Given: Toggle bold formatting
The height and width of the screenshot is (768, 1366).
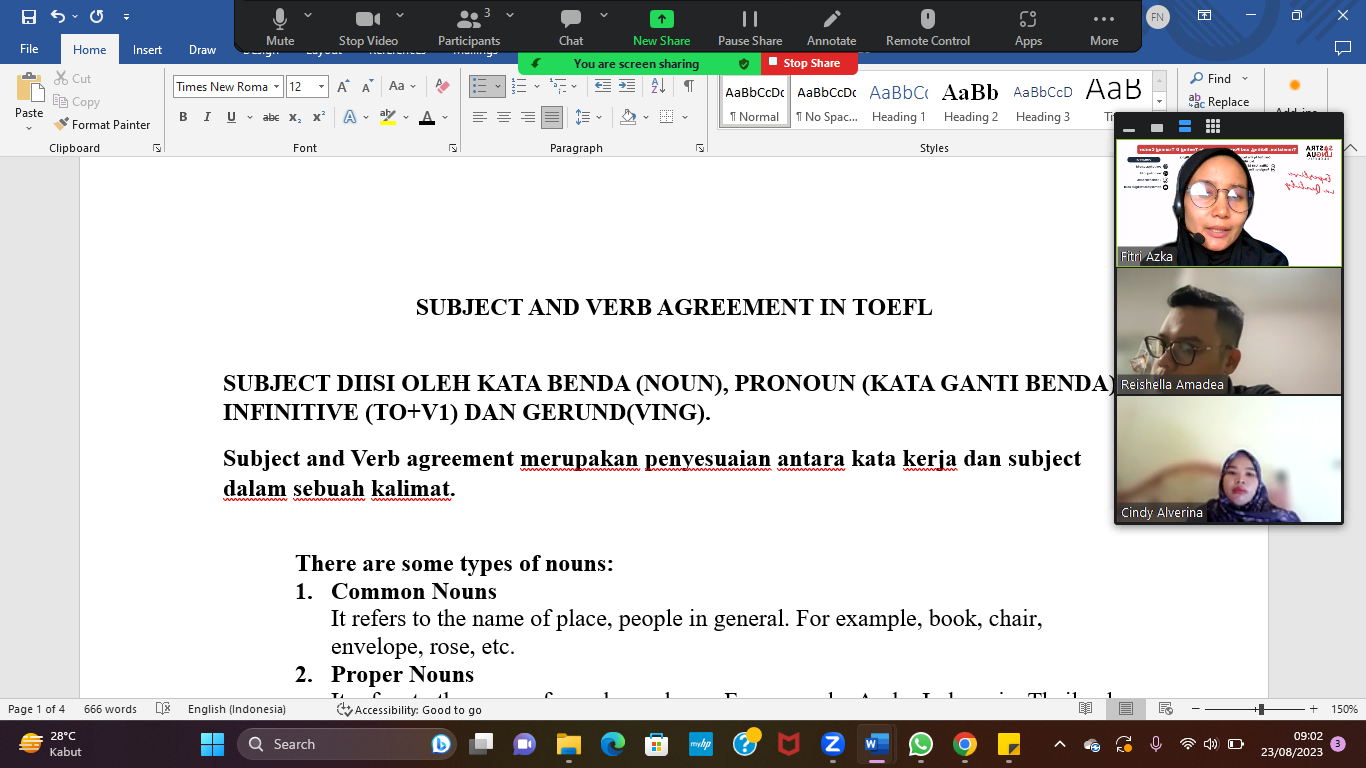Looking at the screenshot, I should [x=183, y=117].
